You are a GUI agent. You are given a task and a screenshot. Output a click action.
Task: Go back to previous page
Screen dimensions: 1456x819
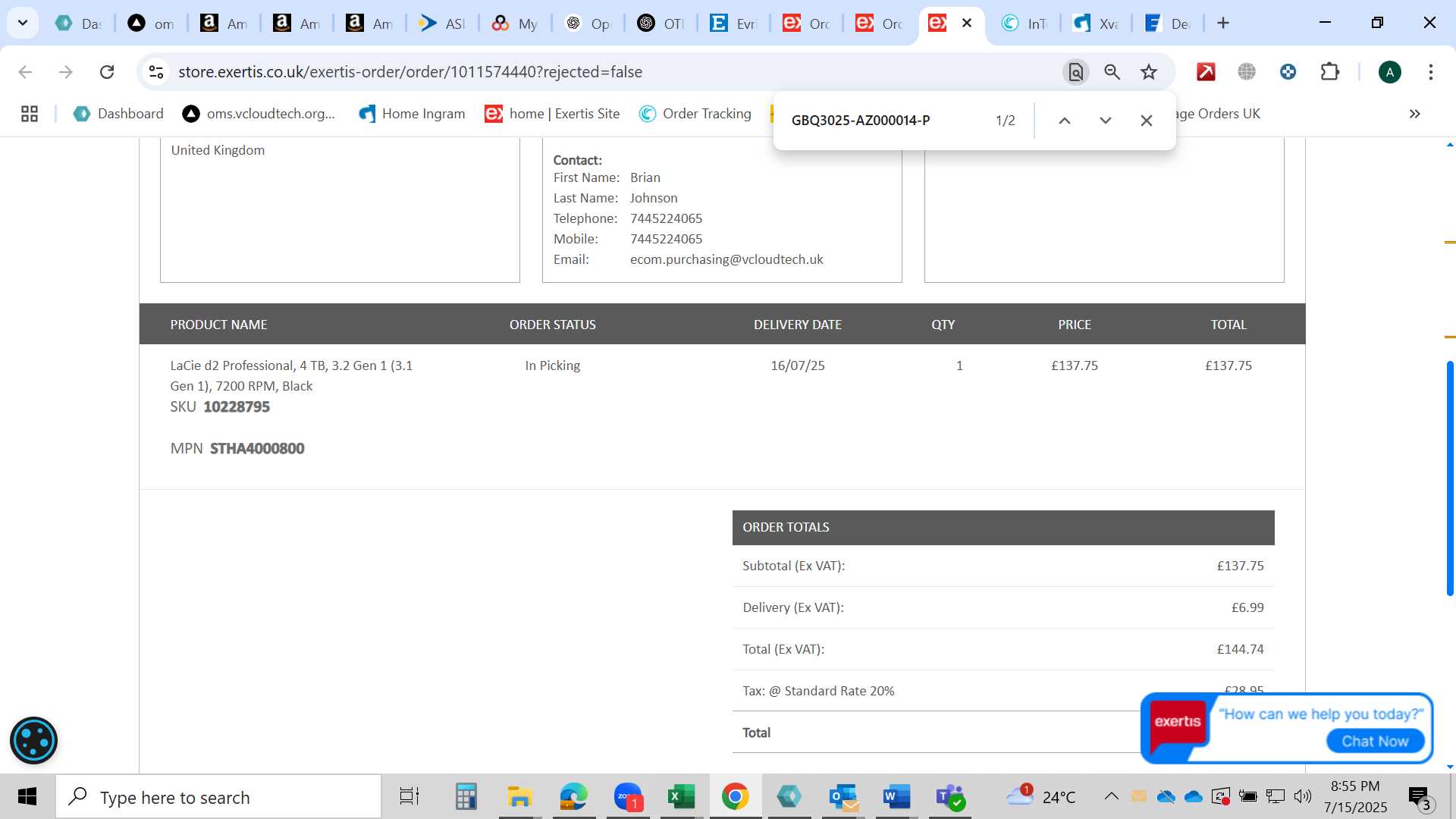(x=25, y=72)
